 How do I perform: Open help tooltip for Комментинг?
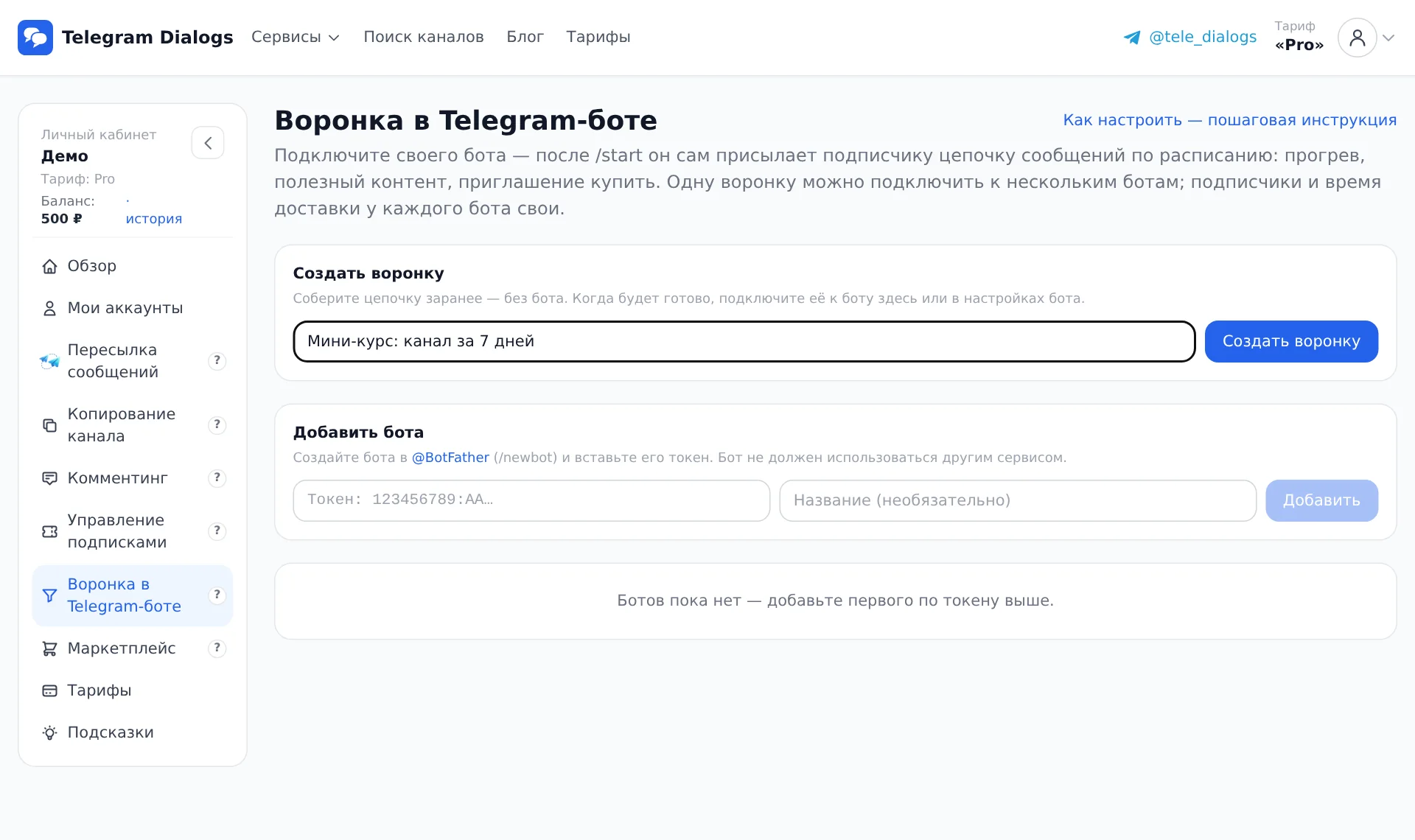pos(217,478)
